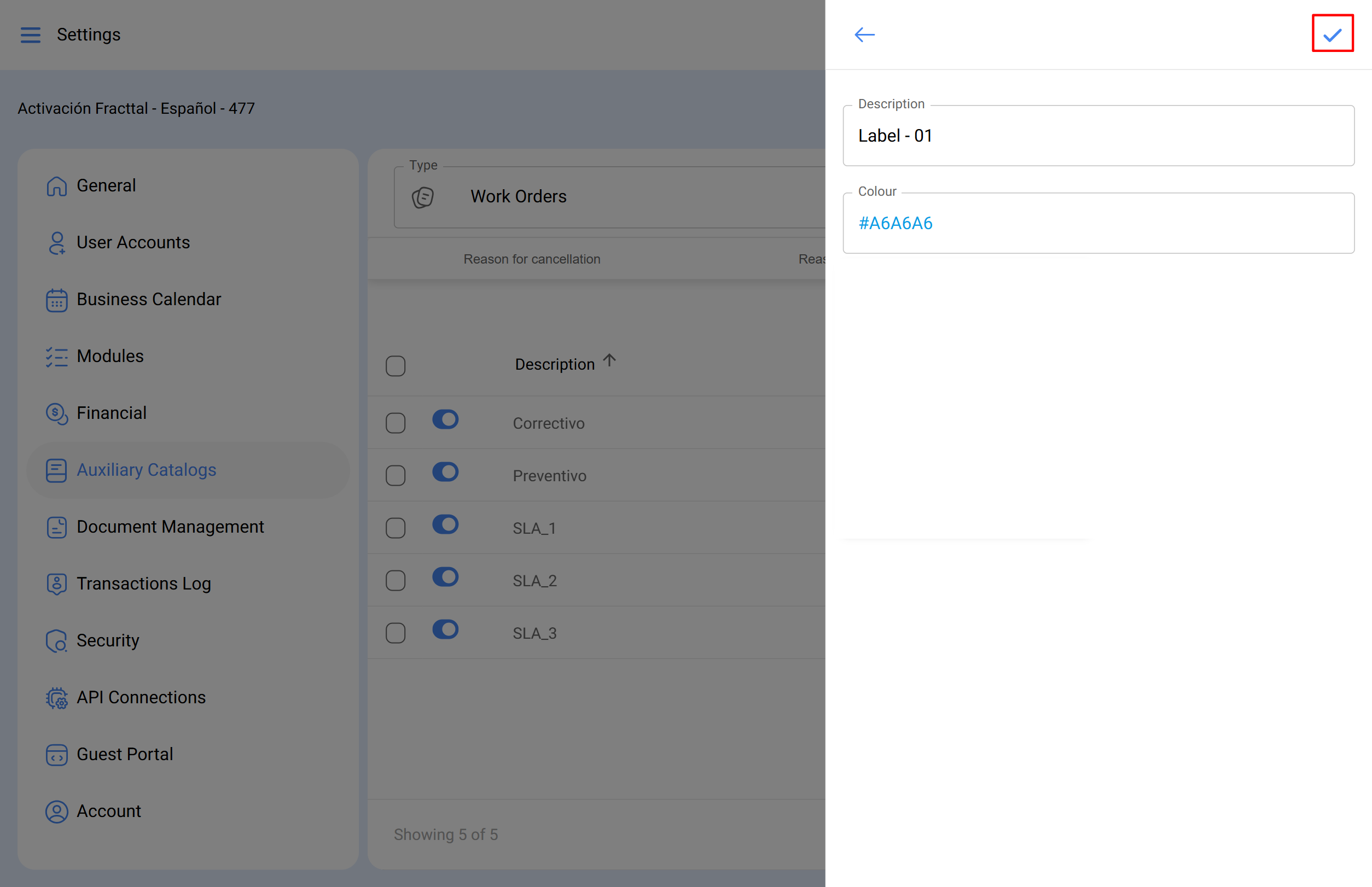
Task: Click the blue checkmark save icon
Action: [x=1332, y=34]
